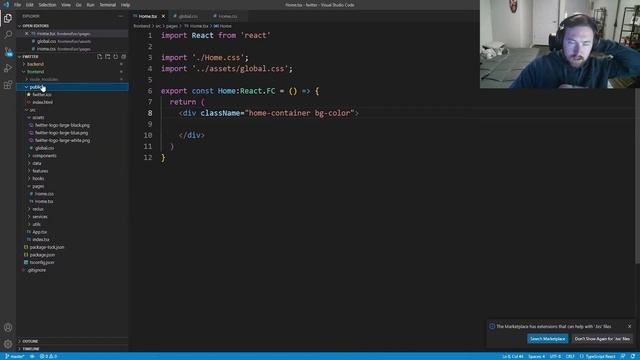Open the View menu
This screenshot has height=360, width=640.
click(x=66, y=5)
